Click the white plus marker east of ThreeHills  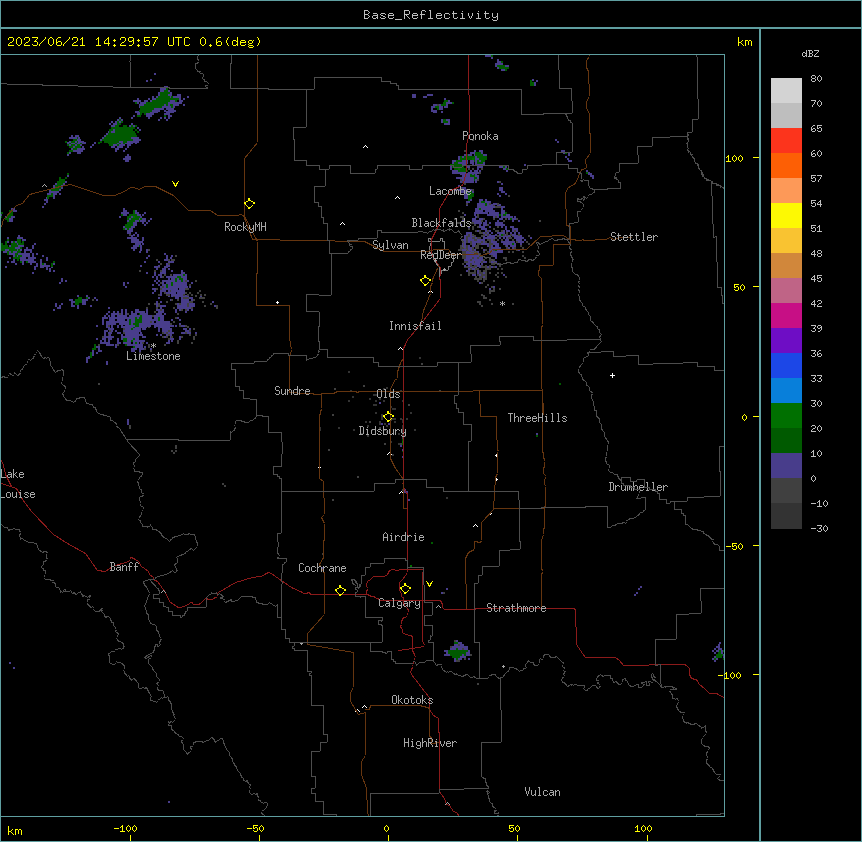pos(612,375)
